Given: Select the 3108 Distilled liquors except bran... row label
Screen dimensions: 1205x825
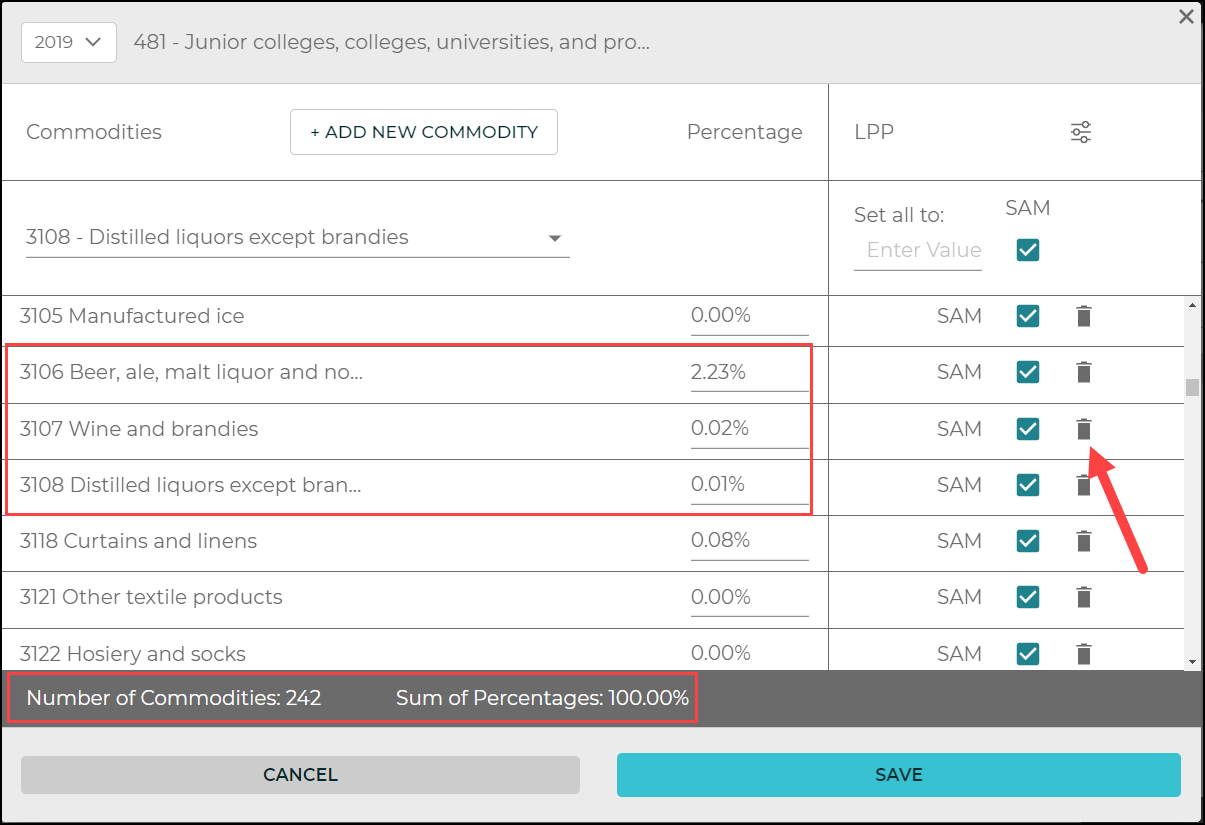Looking at the screenshot, I should tap(190, 485).
